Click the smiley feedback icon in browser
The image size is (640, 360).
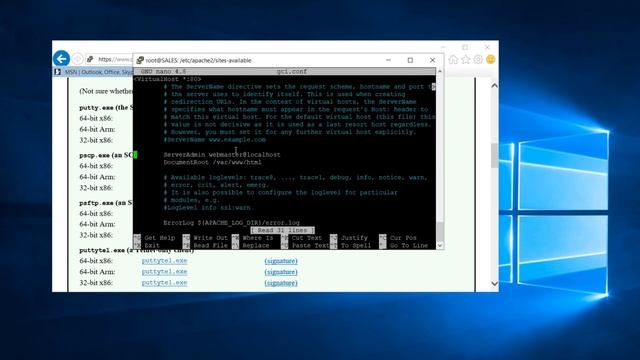pos(491,60)
